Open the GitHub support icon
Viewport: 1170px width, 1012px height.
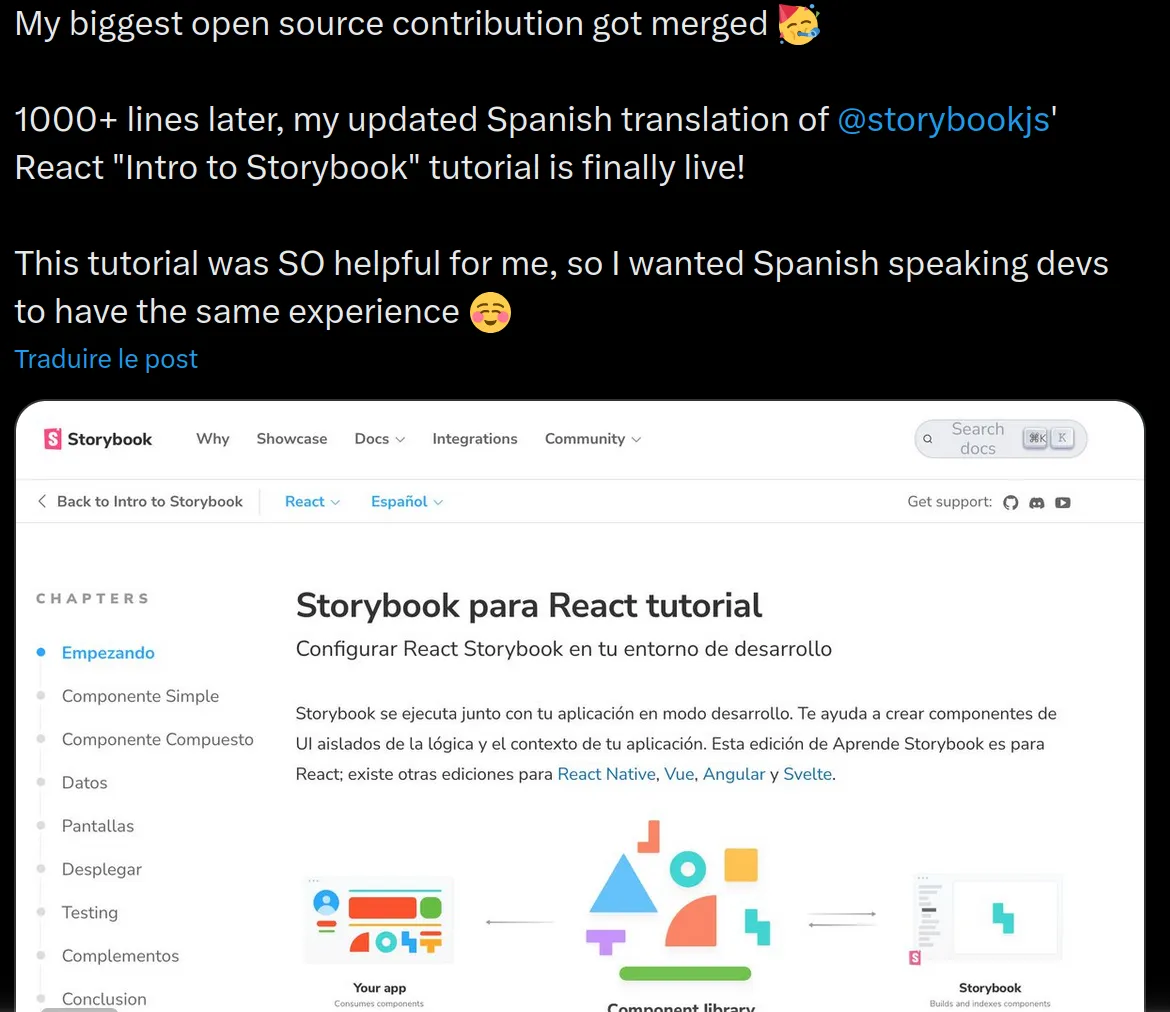pos(1010,502)
